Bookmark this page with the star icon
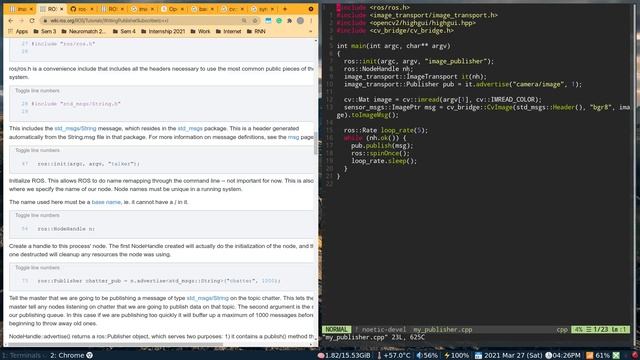The image size is (640, 360). (255, 20)
